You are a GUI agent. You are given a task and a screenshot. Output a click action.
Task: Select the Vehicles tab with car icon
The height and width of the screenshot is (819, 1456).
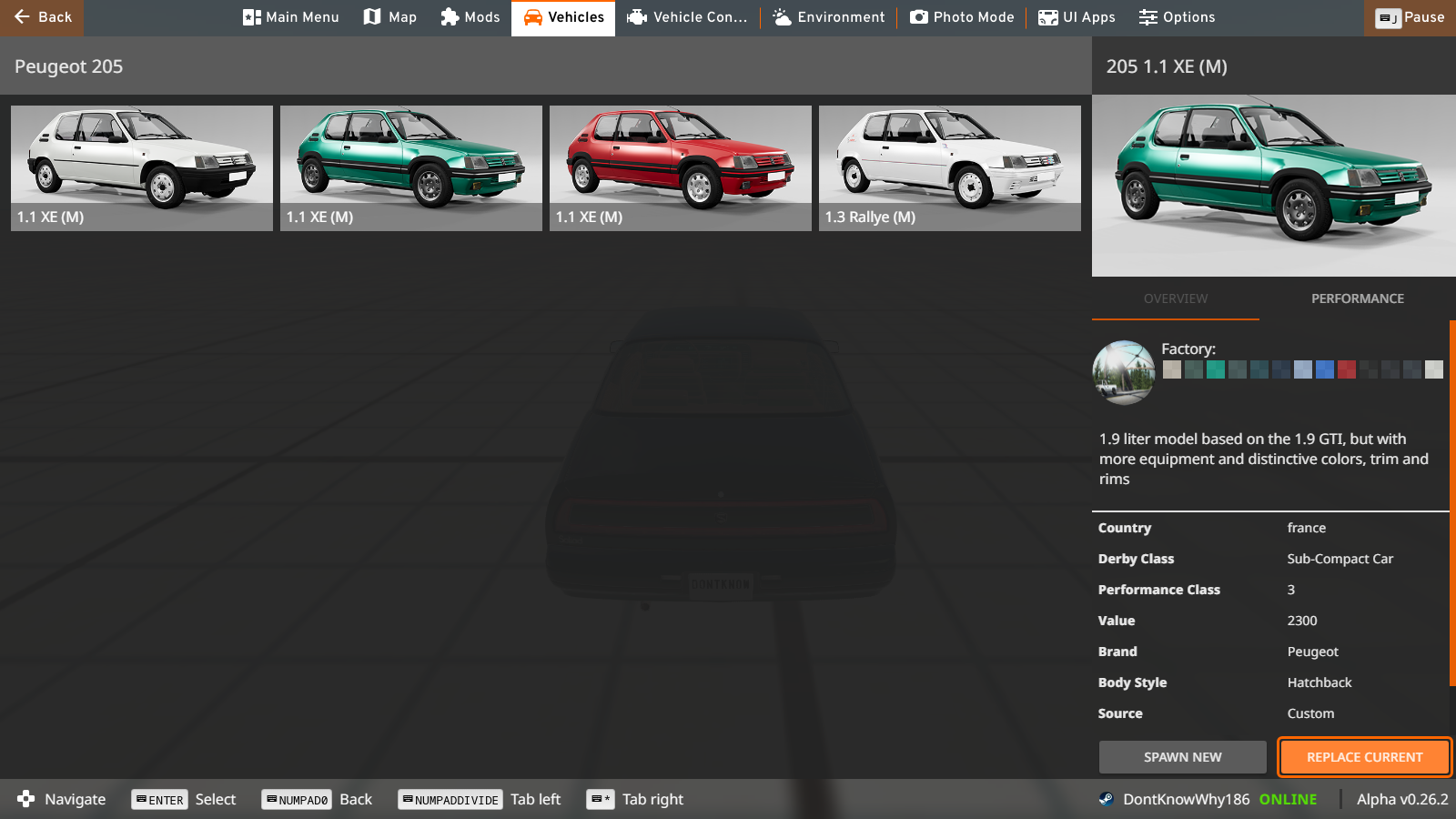563,17
